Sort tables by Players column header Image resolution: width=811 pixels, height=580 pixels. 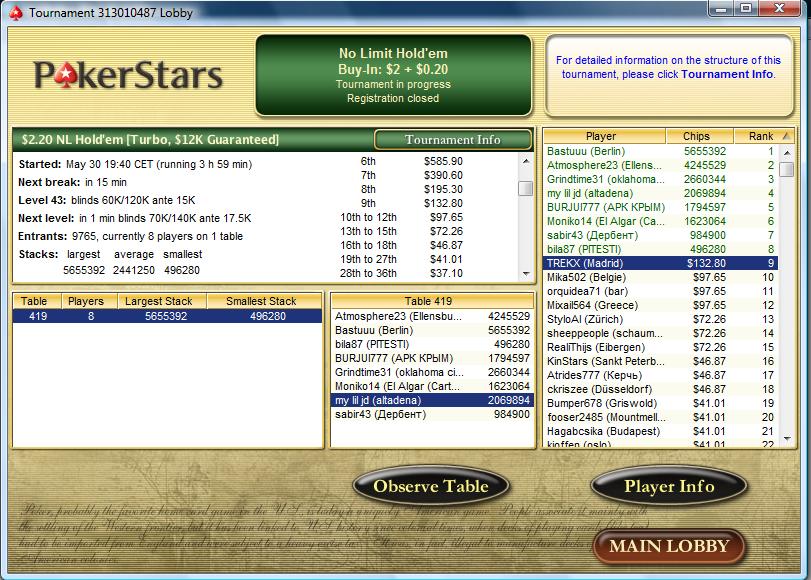click(89, 301)
